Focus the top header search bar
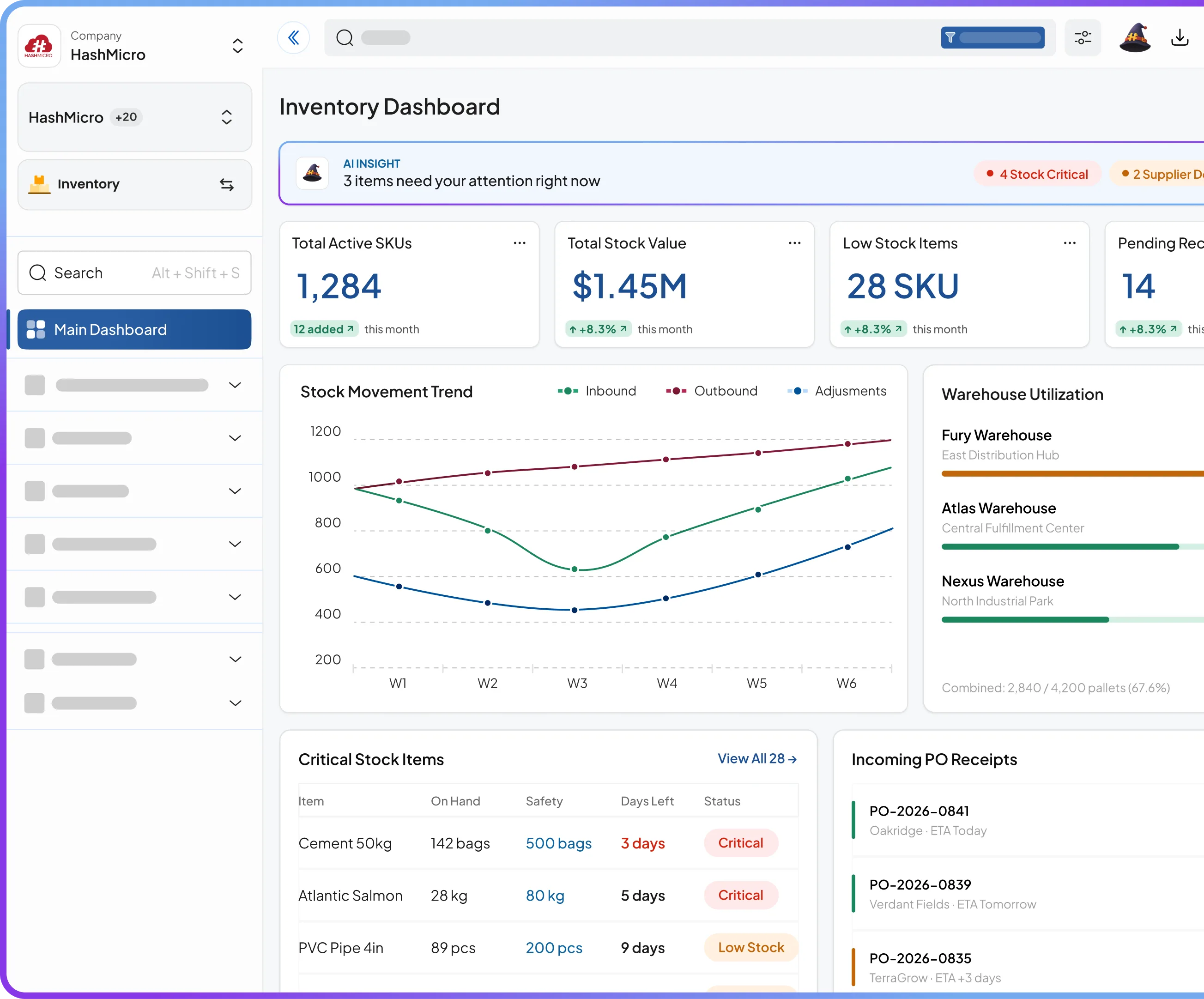 [689, 38]
